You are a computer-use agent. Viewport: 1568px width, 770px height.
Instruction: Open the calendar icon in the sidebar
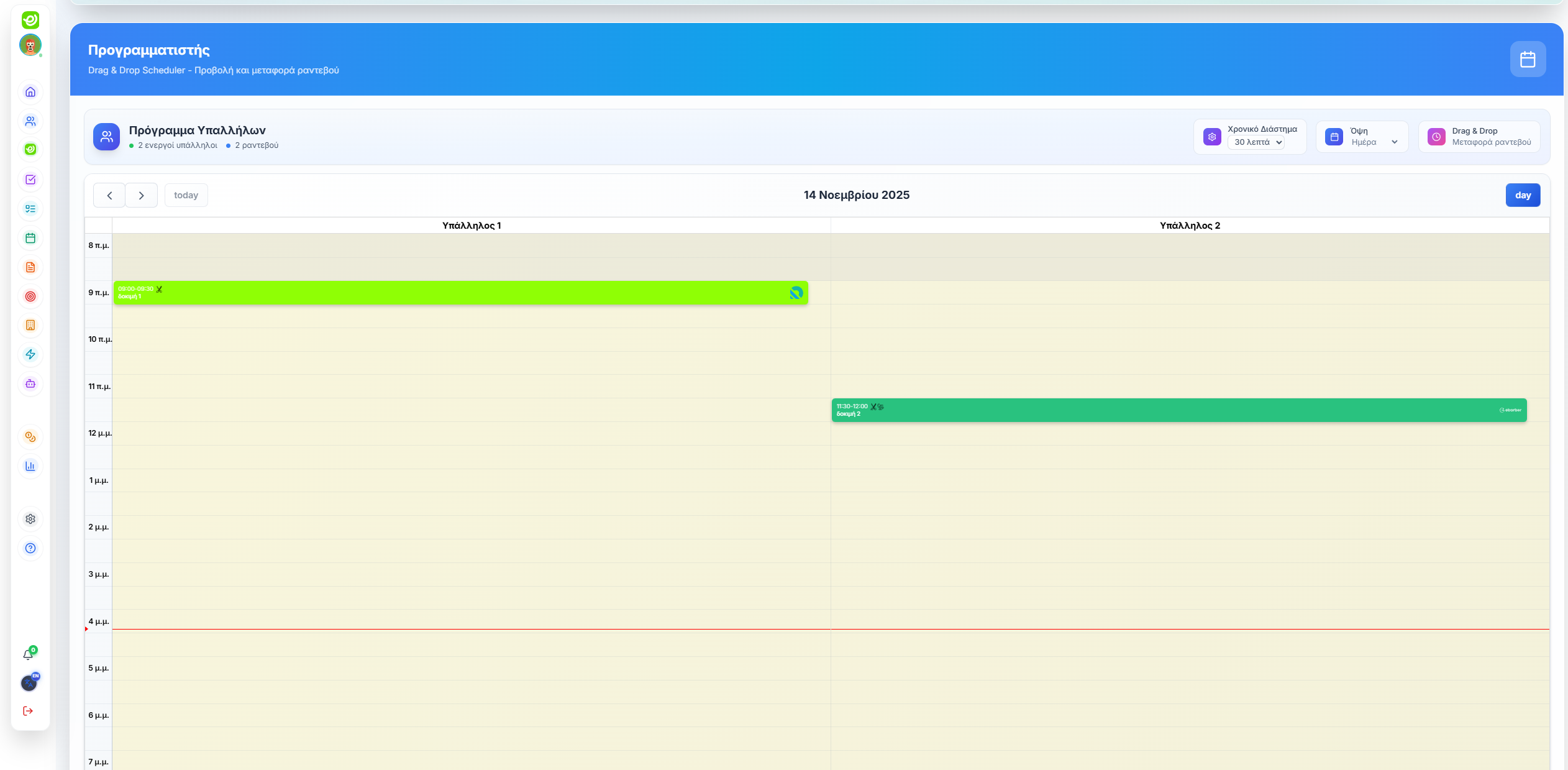pos(30,238)
